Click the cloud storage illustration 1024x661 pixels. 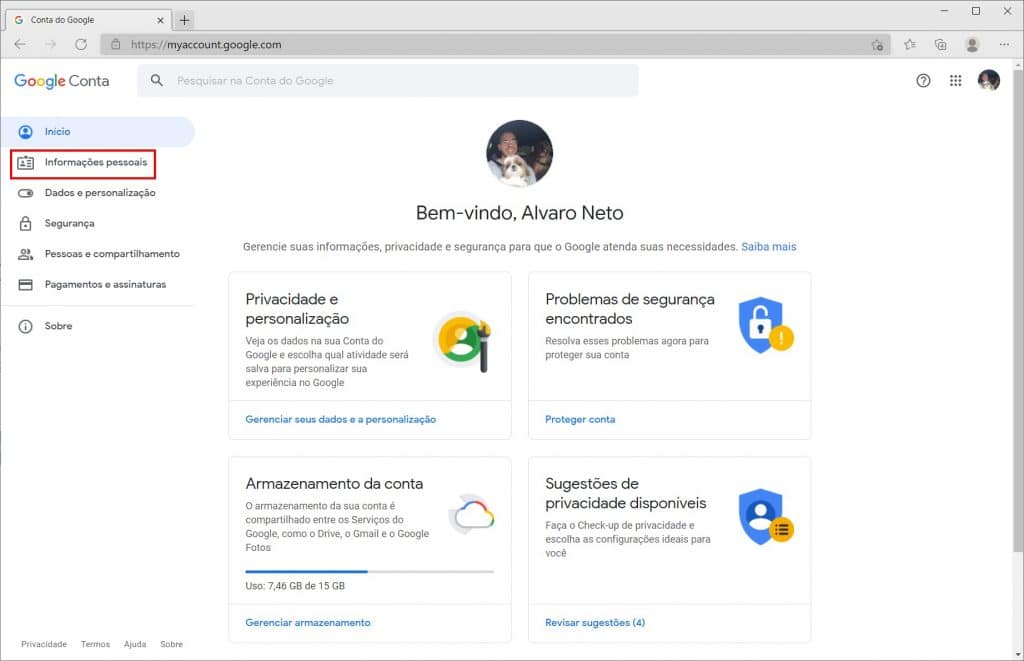pyautogui.click(x=472, y=514)
